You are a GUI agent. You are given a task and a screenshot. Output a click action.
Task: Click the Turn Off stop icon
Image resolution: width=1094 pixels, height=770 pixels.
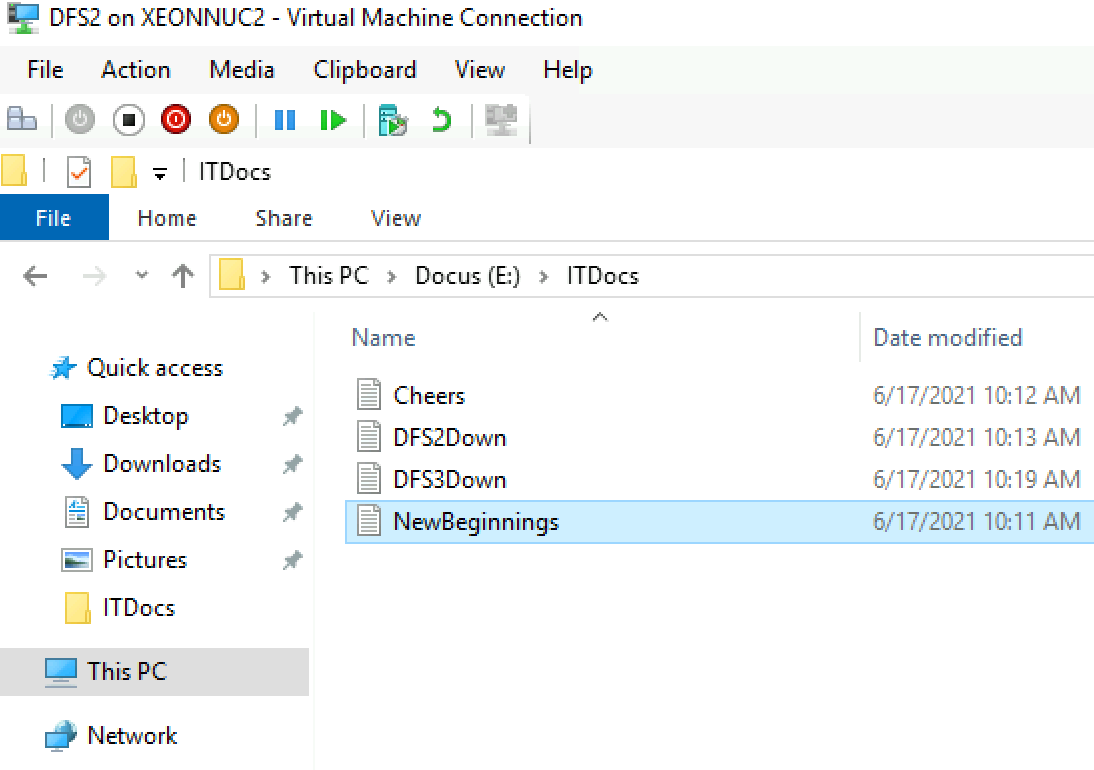[x=129, y=120]
